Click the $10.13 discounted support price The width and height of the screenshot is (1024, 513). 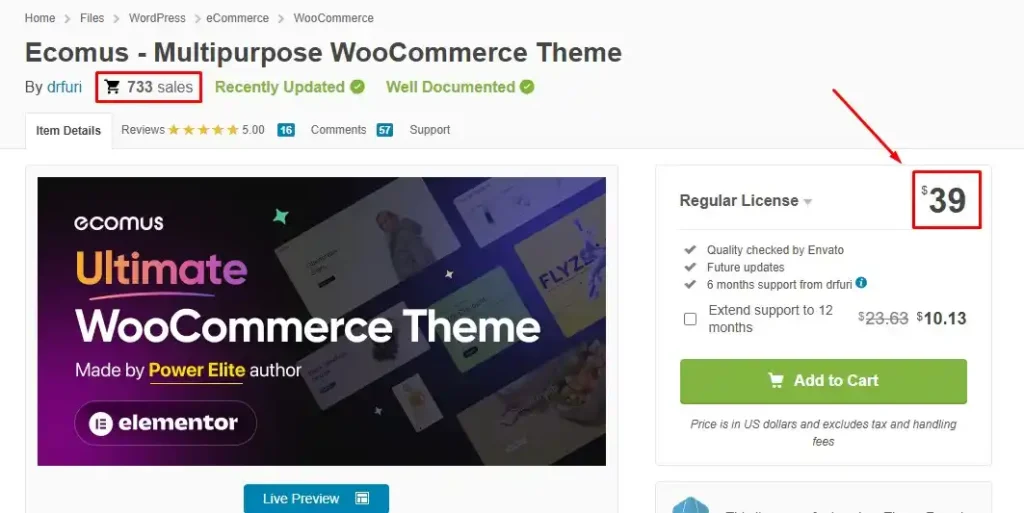941,319
